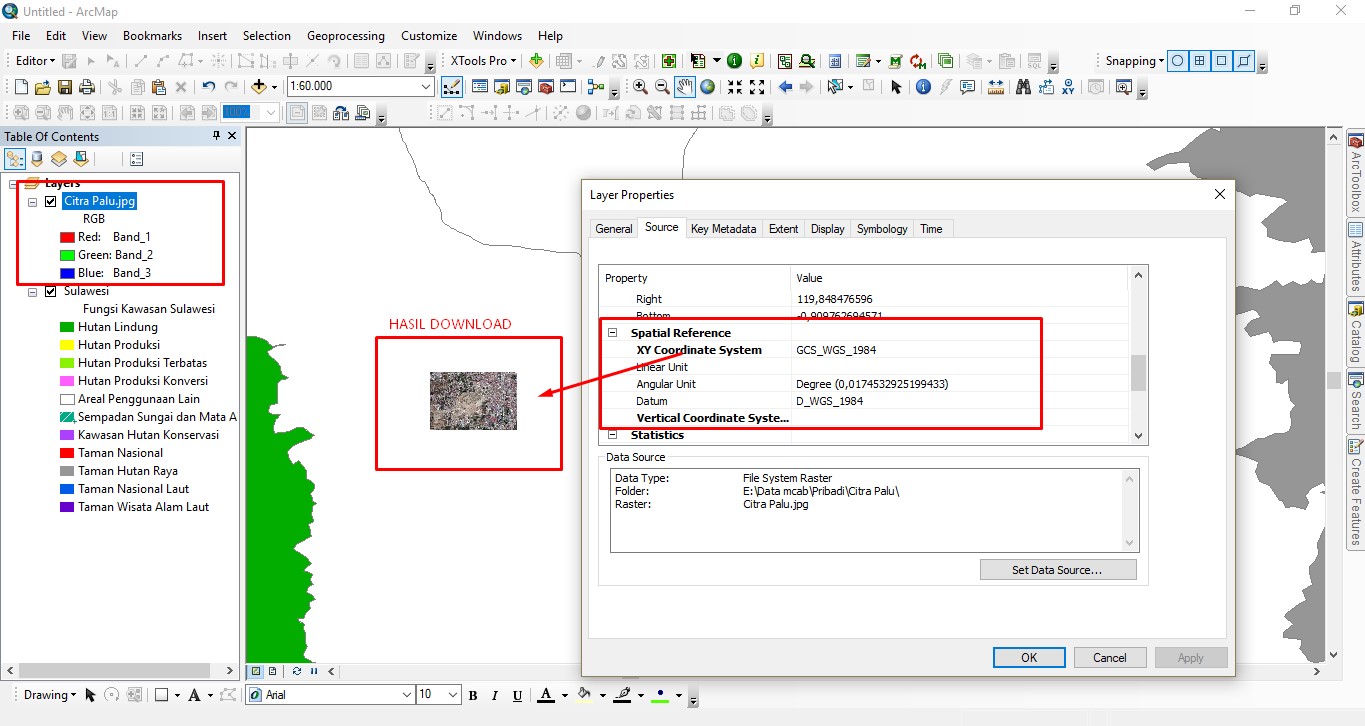Toggle Point Snapping in Snapping toolbar
Viewport: 1365px width, 726px height.
1178,61
